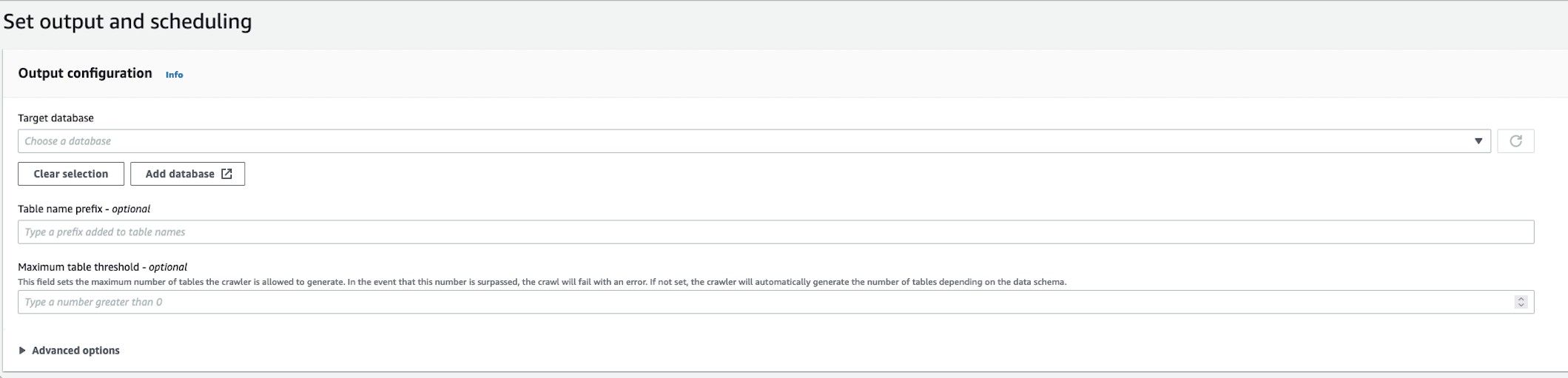This screenshot has width=1568, height=378.
Task: Click the italic optional text after Table name prefix
Action: tap(131, 209)
